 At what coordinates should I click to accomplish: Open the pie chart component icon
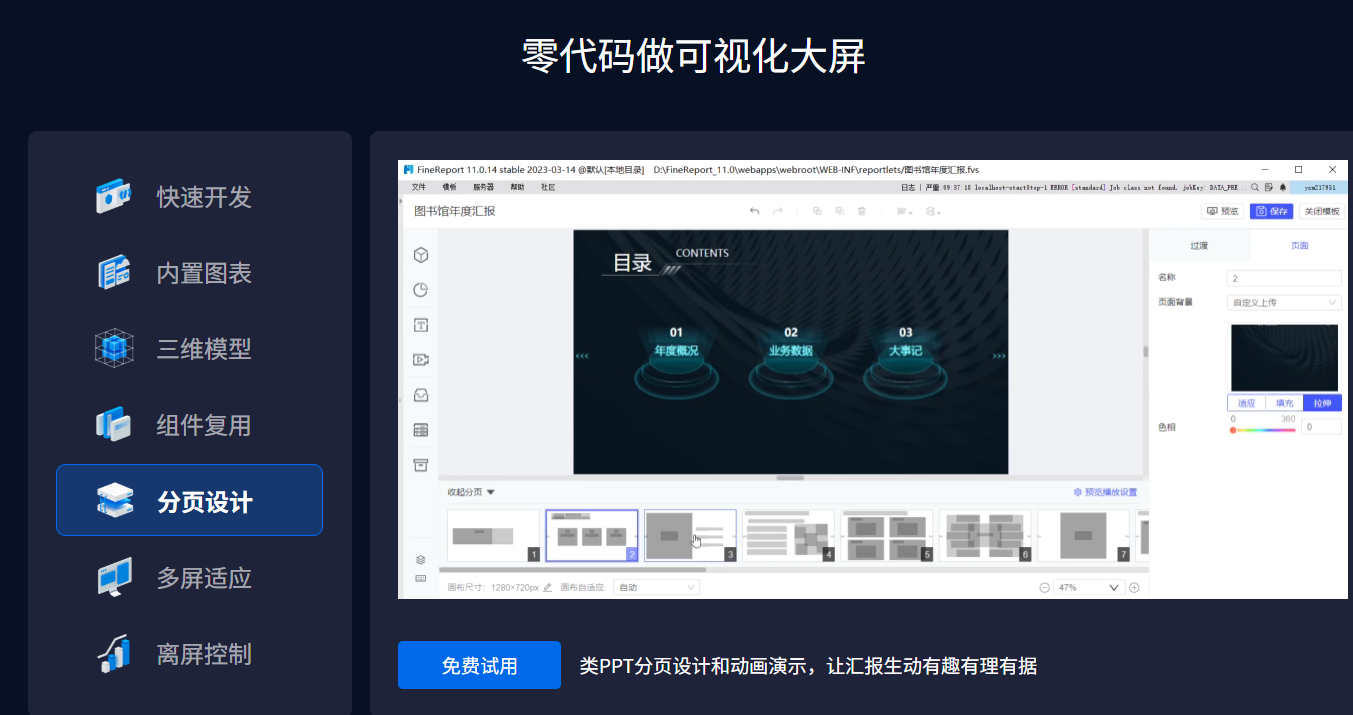(421, 290)
